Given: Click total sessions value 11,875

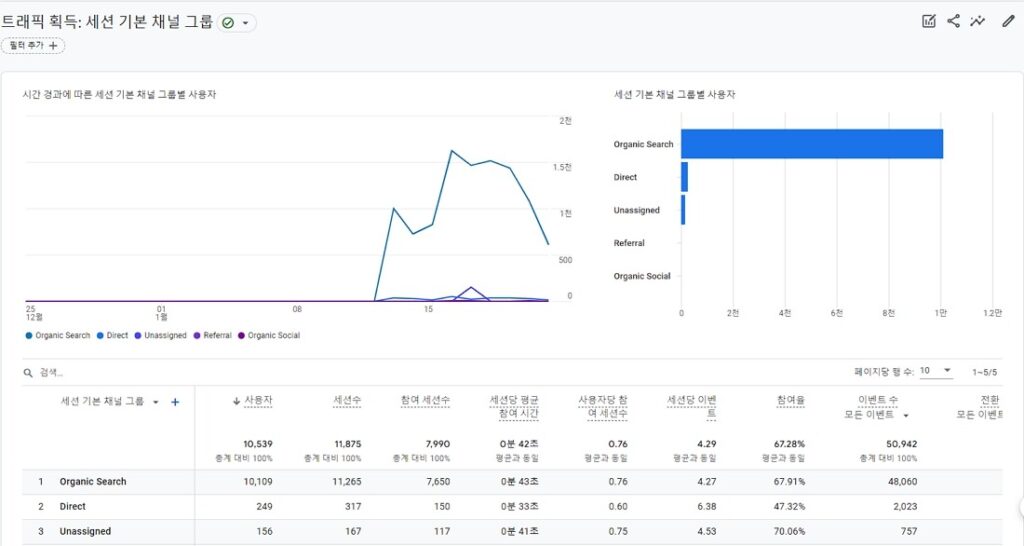Looking at the screenshot, I should [347, 444].
